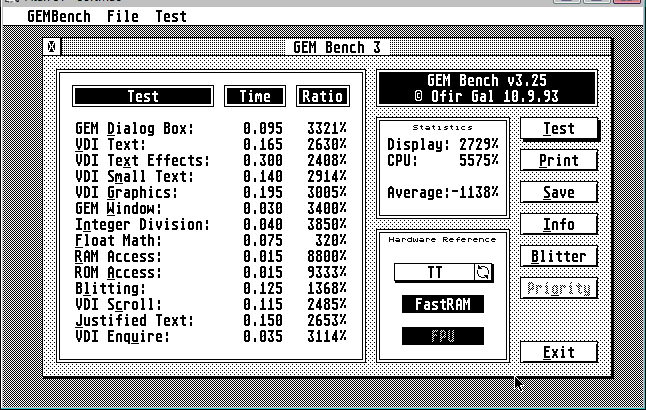Click the Save button

(x=559, y=192)
